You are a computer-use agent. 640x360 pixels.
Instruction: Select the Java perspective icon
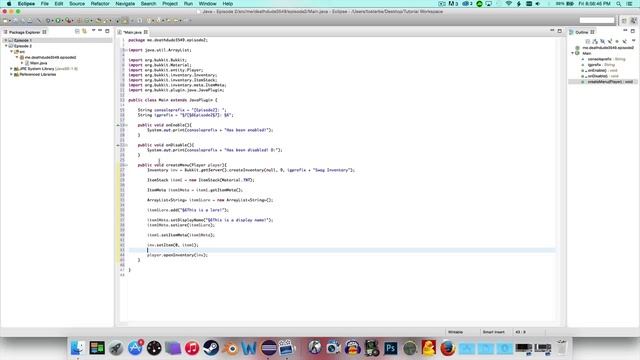point(633,20)
